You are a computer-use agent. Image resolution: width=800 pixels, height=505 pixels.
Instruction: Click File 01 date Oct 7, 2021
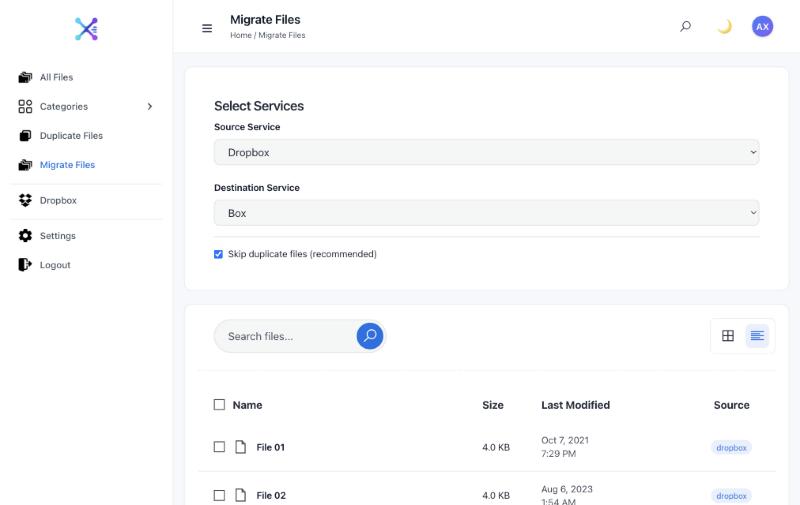(x=565, y=440)
